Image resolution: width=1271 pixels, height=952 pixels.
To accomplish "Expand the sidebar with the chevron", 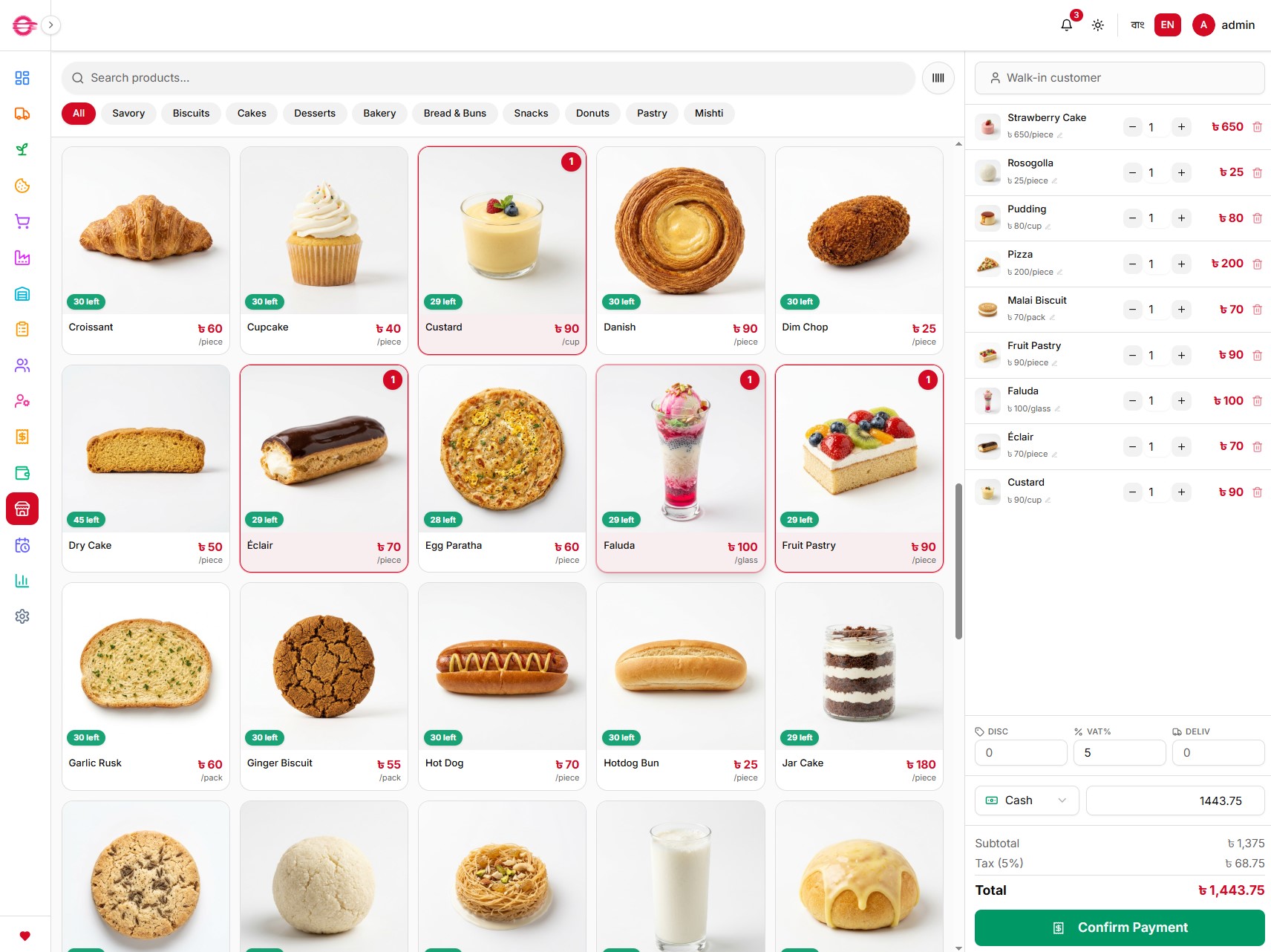I will tap(50, 25).
